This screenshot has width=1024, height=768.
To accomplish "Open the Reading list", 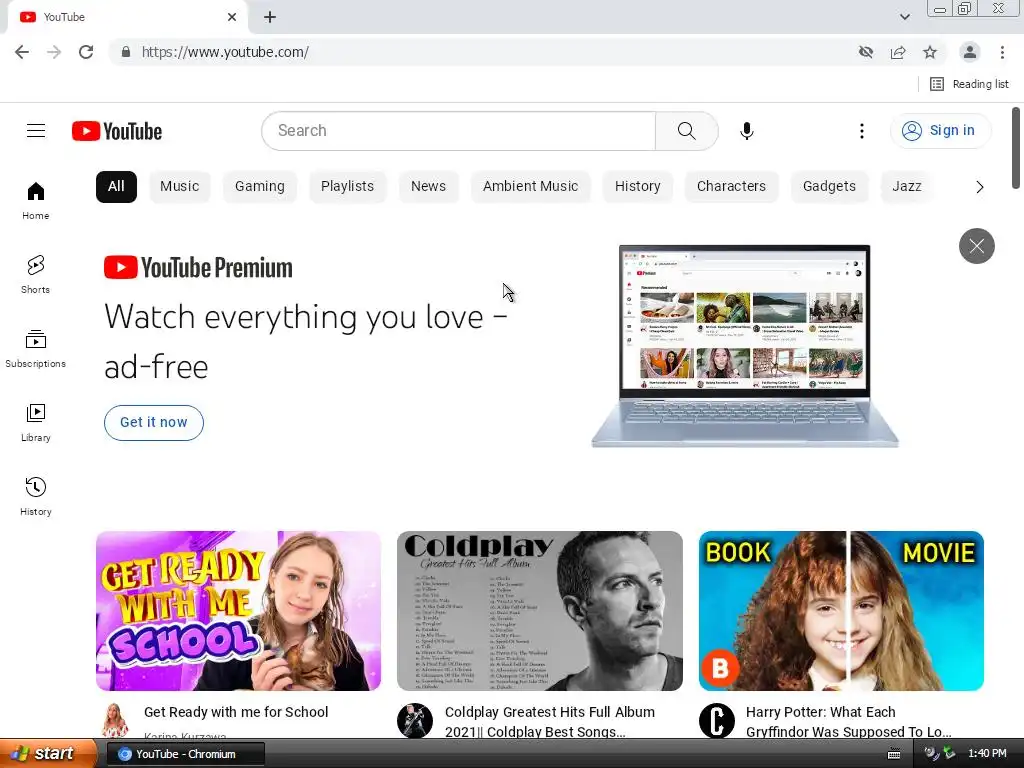I will click(969, 84).
